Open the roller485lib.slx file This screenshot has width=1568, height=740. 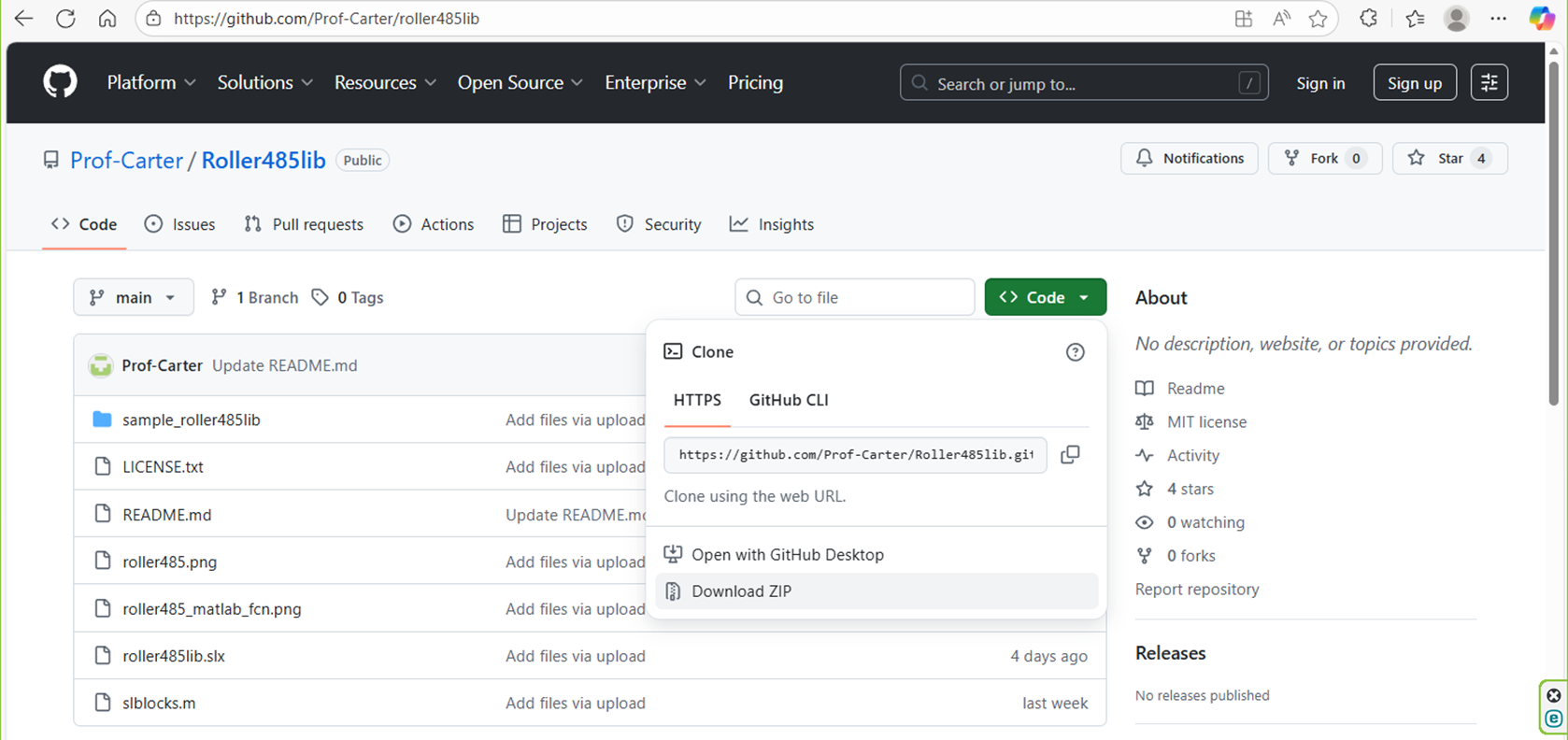coord(174,656)
